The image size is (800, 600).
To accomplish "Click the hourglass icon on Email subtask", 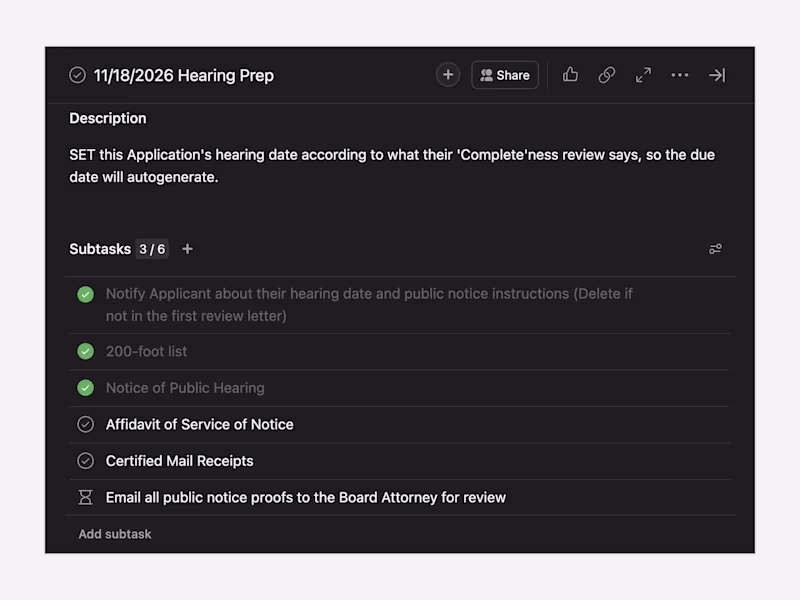I will [86, 497].
